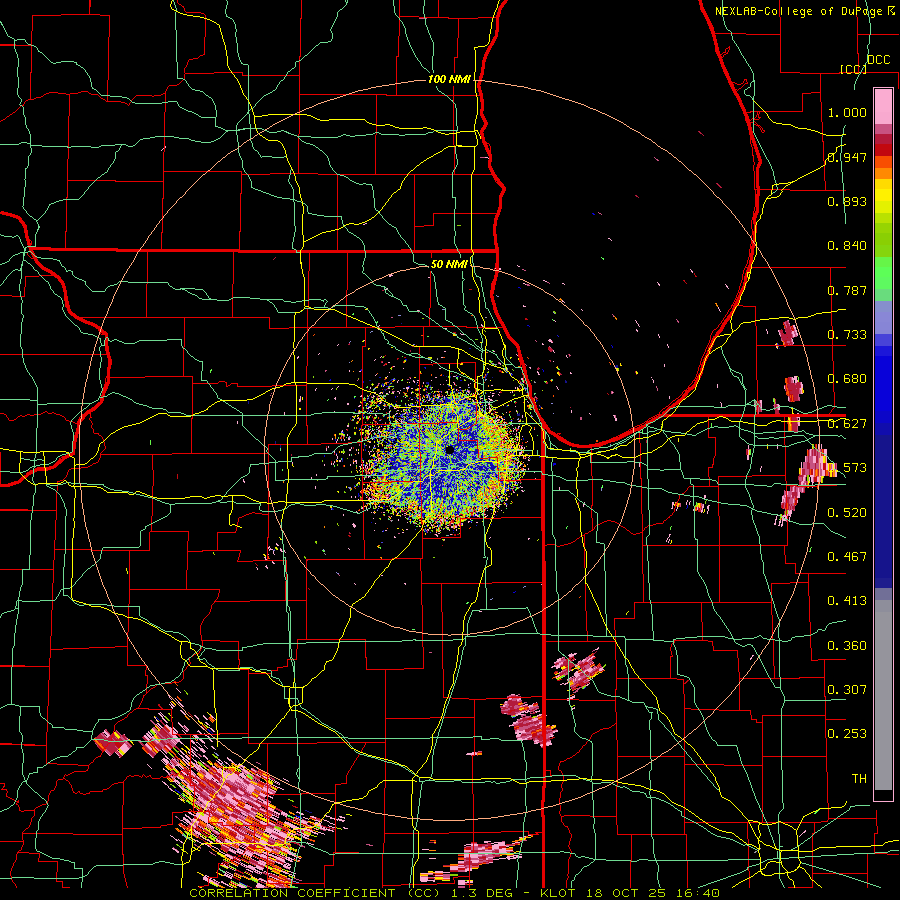Image resolution: width=900 pixels, height=900 pixels.
Task: Pick the gray color bar segment
Action: pyautogui.click(x=883, y=695)
